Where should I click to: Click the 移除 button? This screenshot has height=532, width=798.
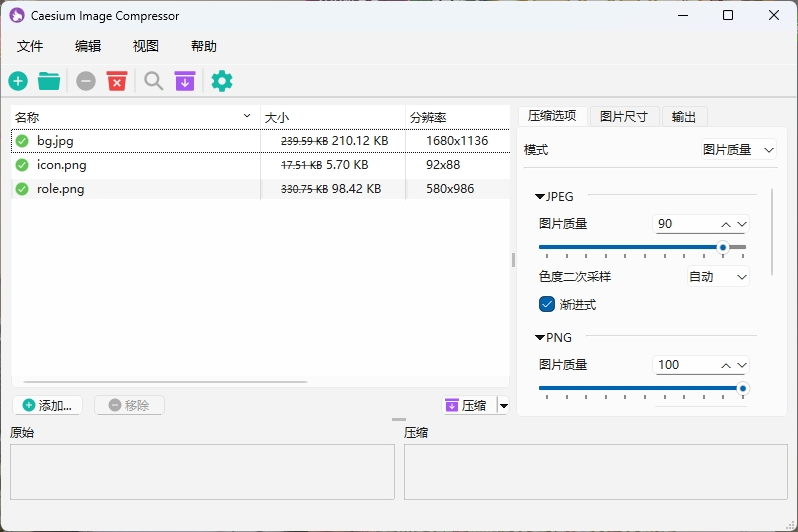129,406
